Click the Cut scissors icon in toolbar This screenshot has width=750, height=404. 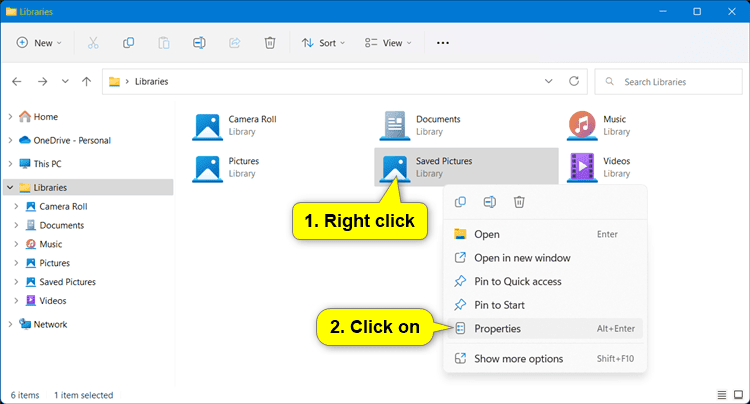(x=93, y=43)
